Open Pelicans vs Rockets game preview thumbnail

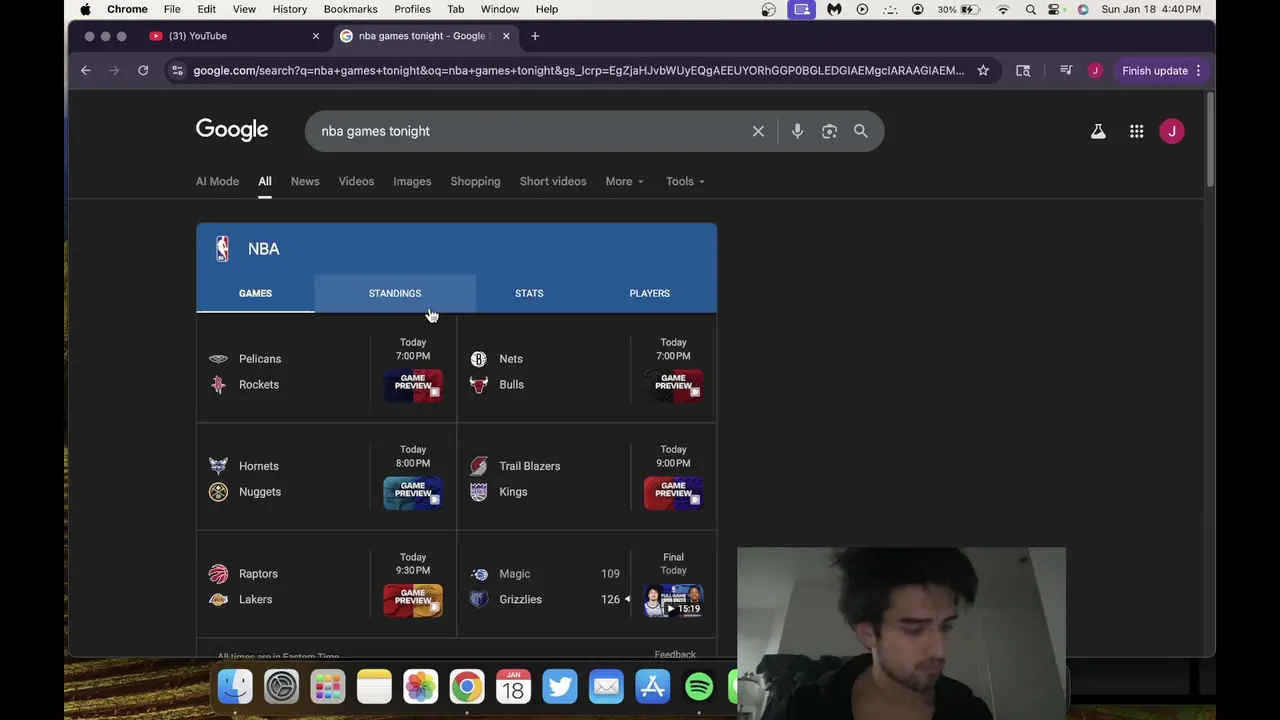pyautogui.click(x=413, y=385)
